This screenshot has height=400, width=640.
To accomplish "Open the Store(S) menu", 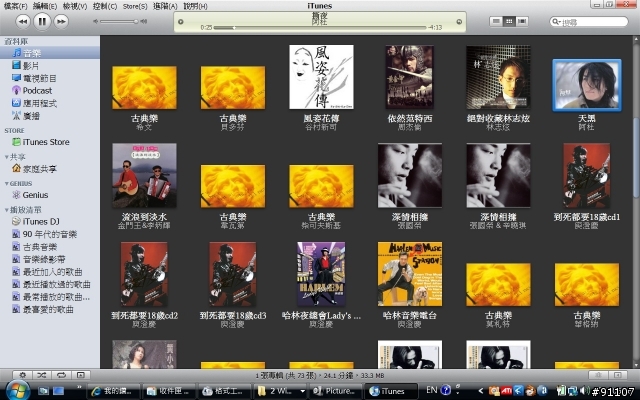I will point(135,6).
